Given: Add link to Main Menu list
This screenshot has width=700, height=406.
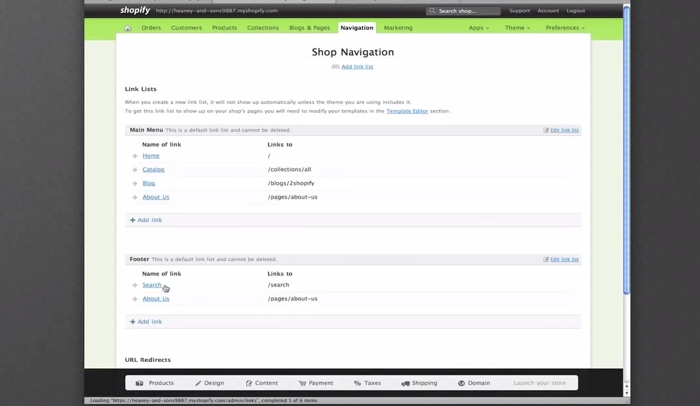Looking at the screenshot, I should (146, 220).
